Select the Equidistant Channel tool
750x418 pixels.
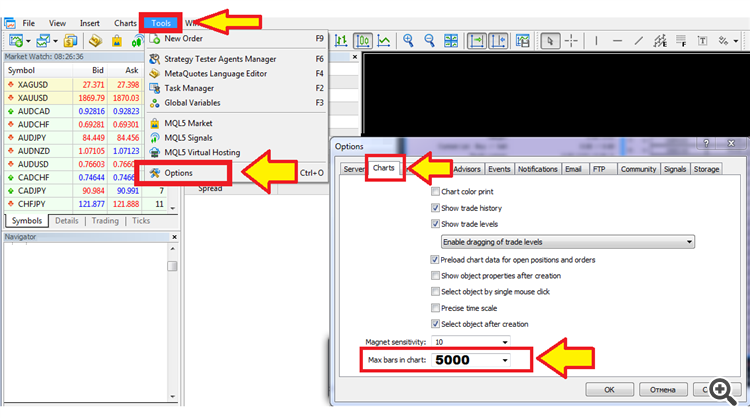[661, 41]
